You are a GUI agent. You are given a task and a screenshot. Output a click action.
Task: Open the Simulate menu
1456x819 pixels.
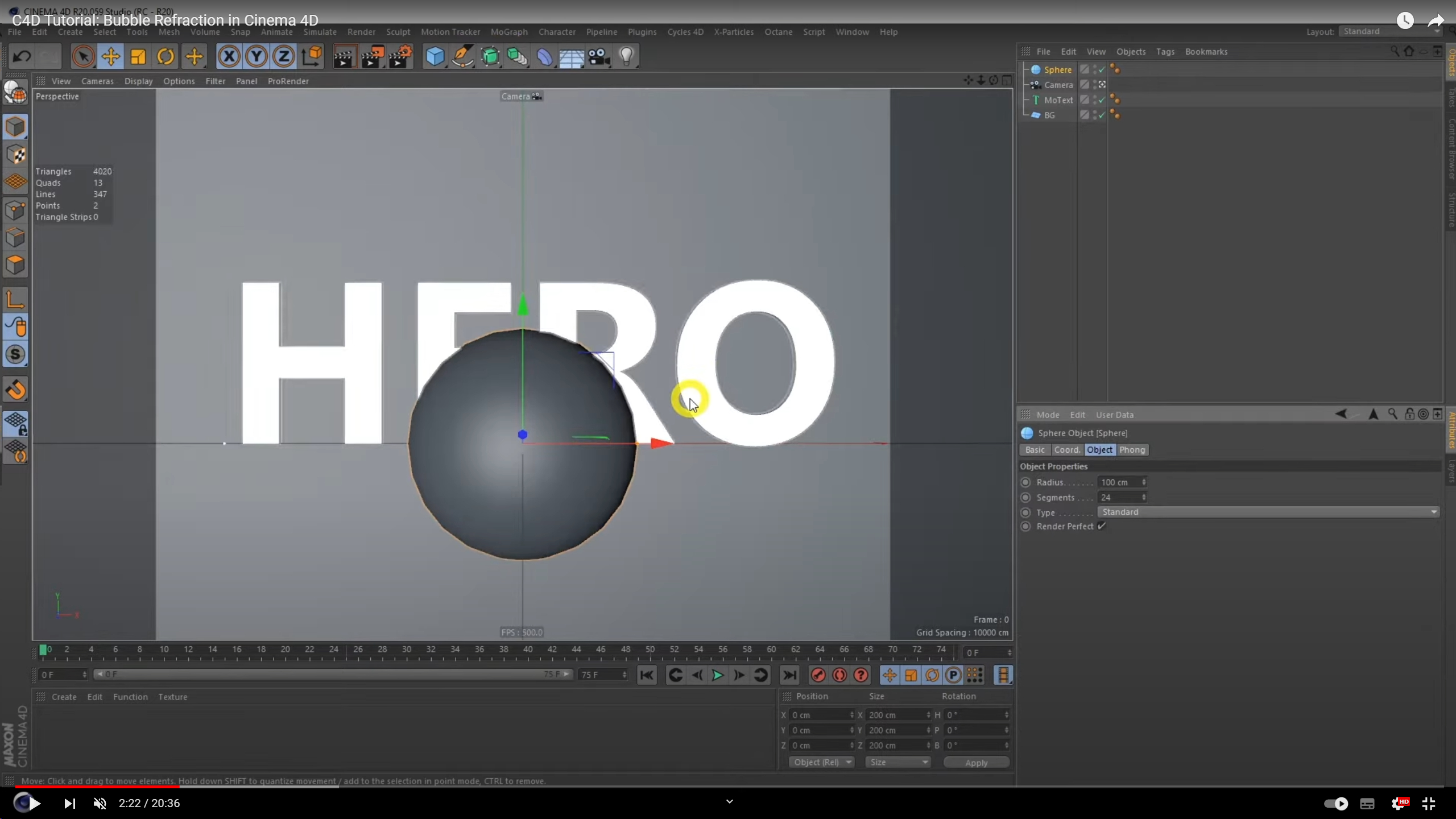click(320, 32)
